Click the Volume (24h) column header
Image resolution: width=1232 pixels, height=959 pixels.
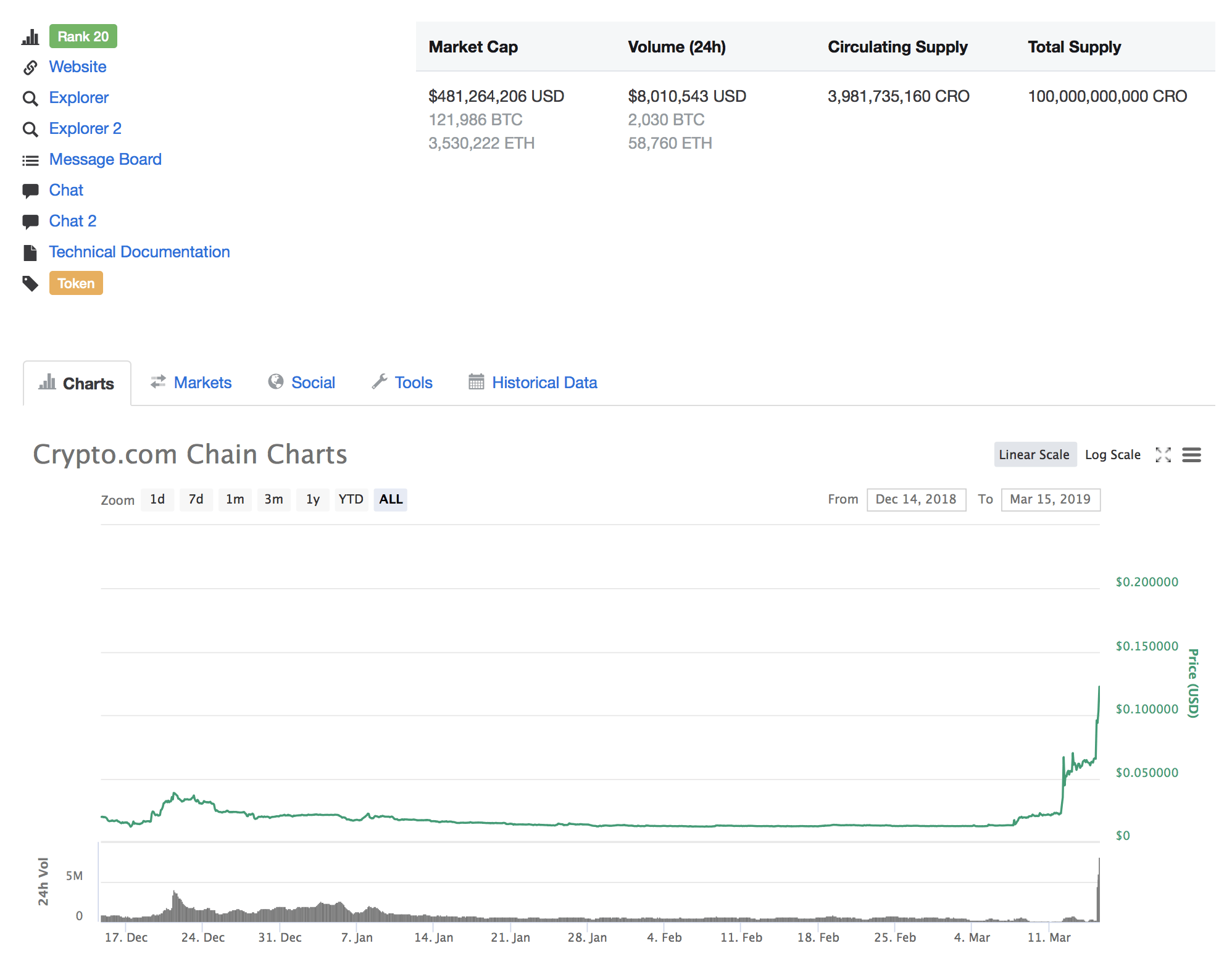click(677, 47)
